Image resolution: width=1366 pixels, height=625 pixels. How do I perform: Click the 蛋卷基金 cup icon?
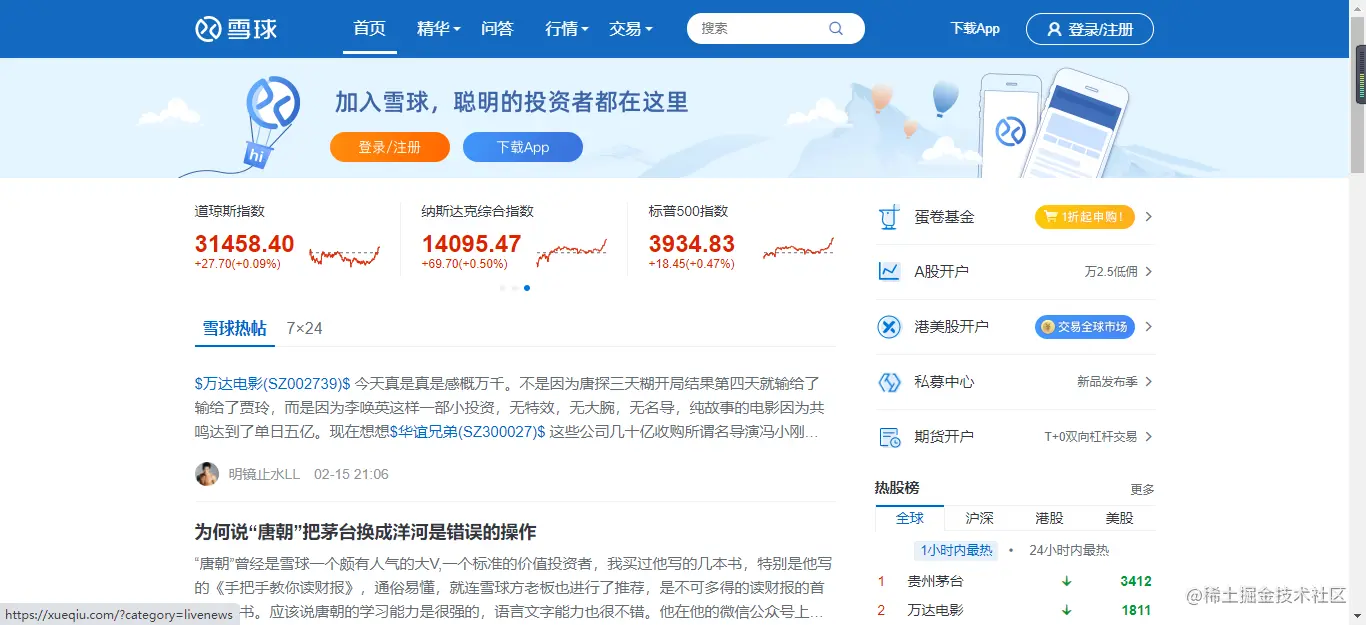point(889,217)
